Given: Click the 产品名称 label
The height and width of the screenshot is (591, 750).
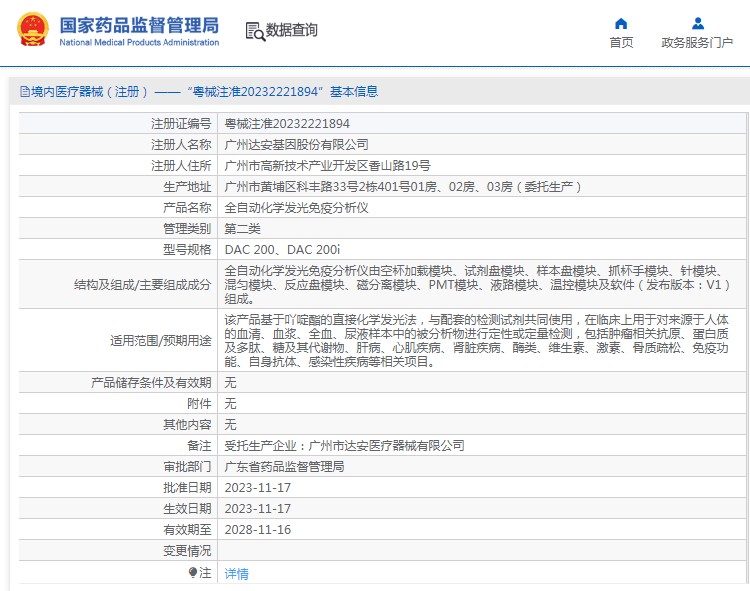Looking at the screenshot, I should [187, 208].
